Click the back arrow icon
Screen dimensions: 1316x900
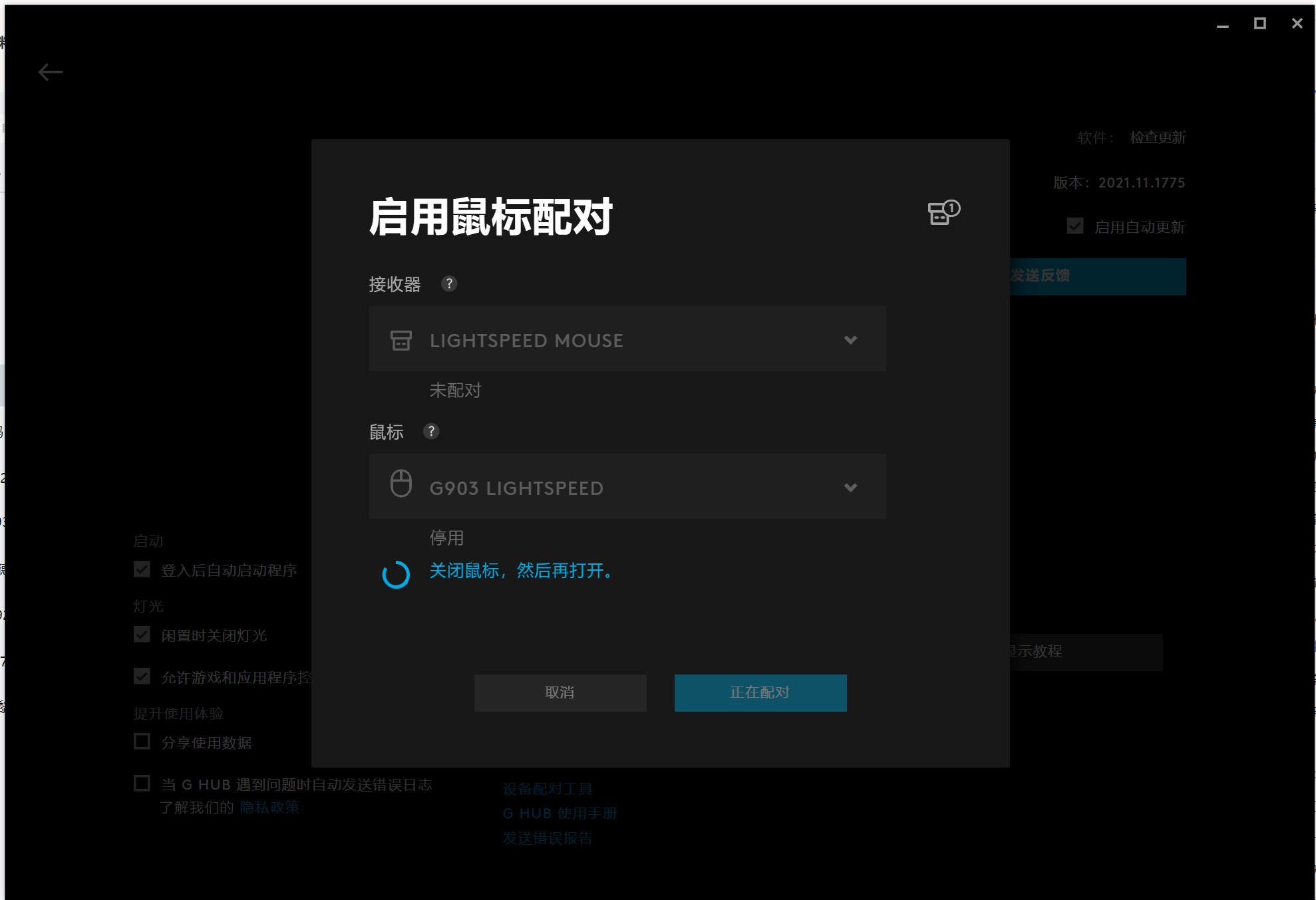[x=51, y=72]
